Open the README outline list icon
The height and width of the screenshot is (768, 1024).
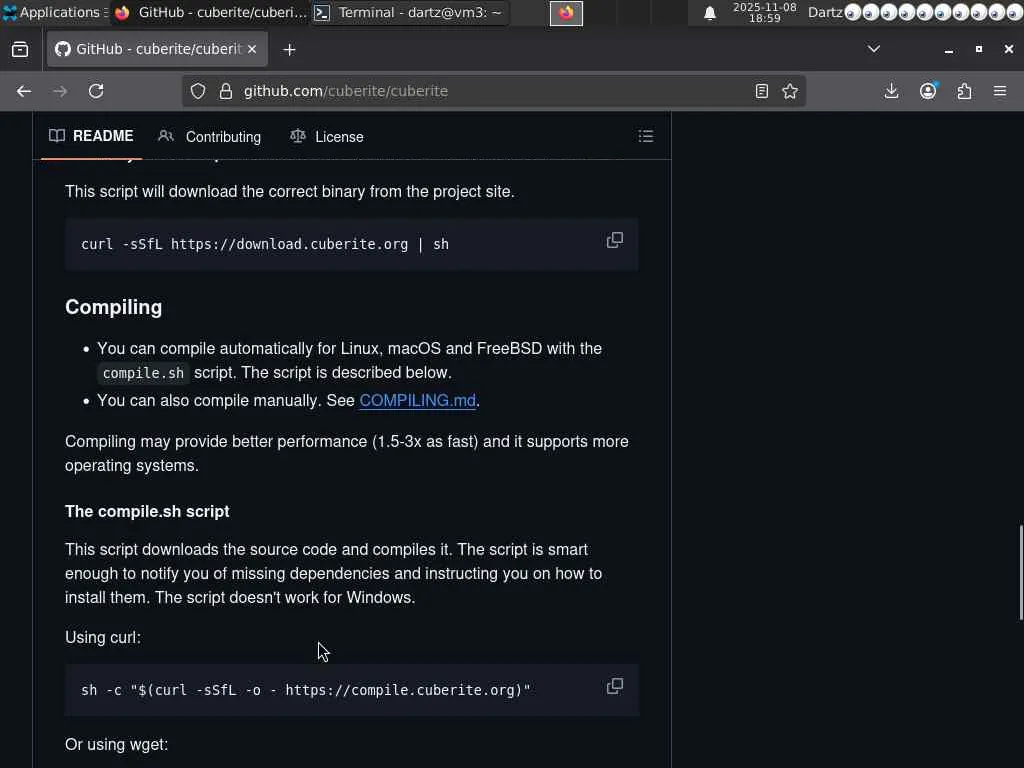tap(646, 136)
